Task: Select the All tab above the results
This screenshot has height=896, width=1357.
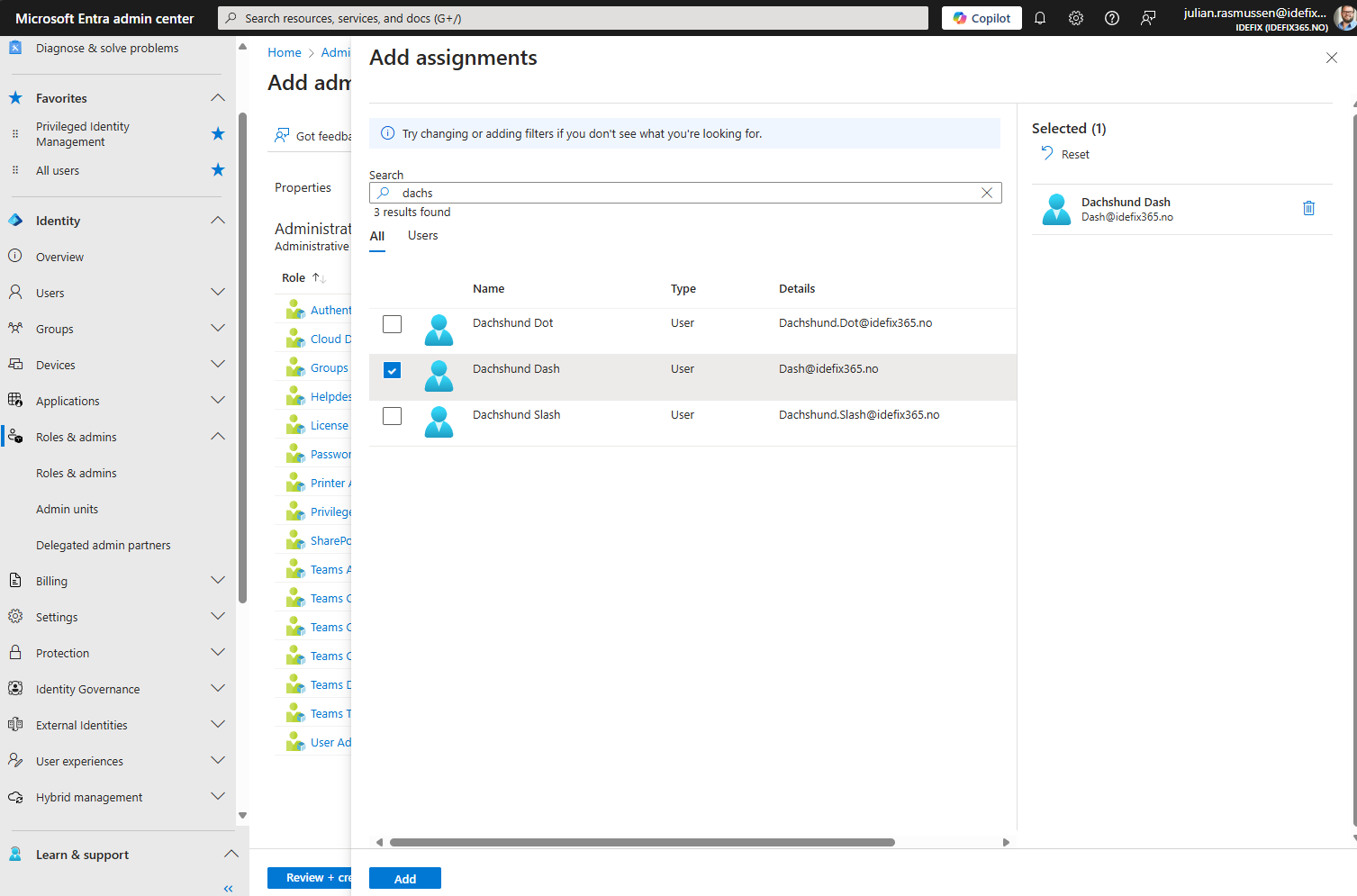Action: [x=377, y=235]
